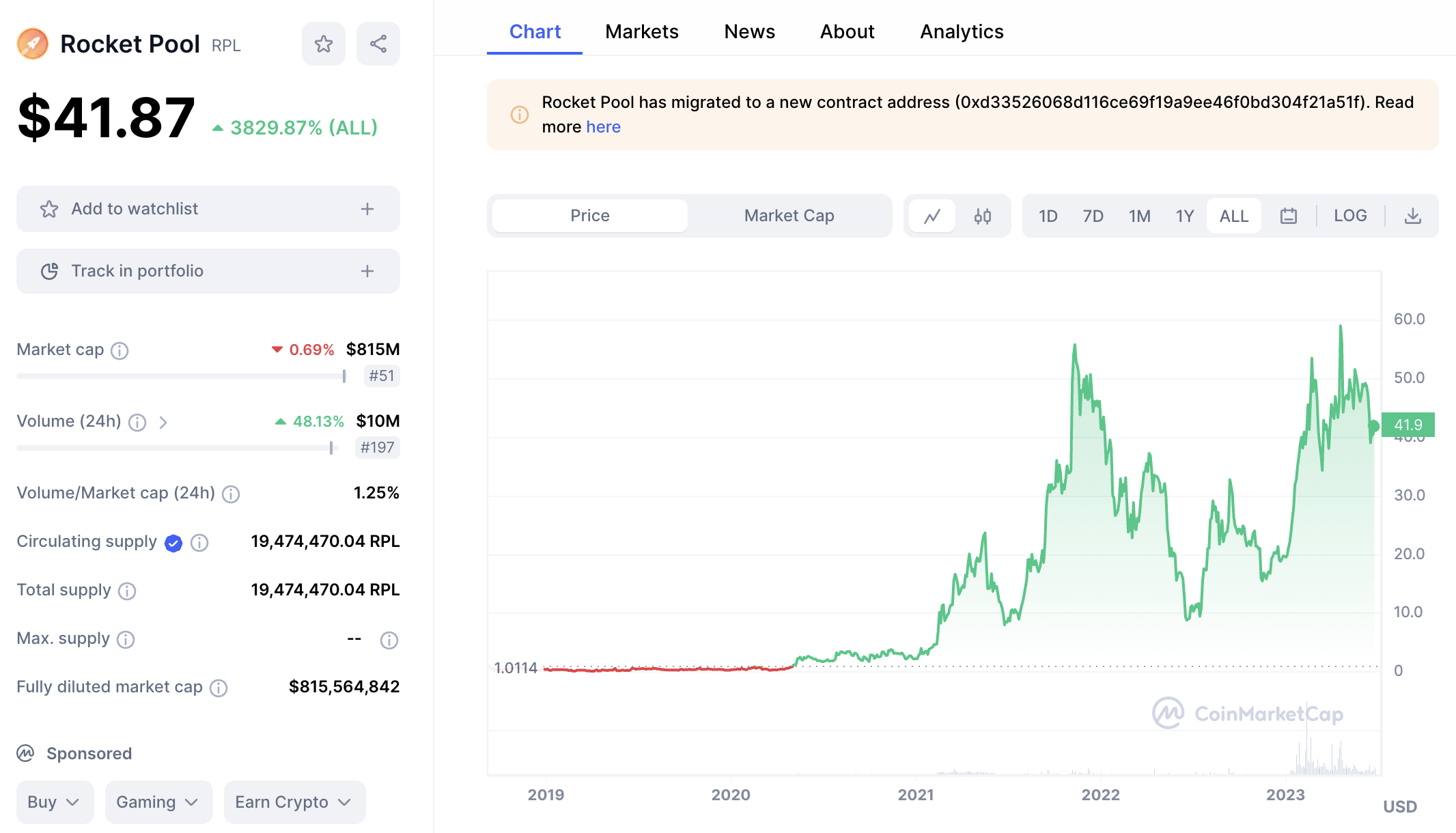
Task: Click the star favorite icon next to RPL
Action: pos(324,44)
